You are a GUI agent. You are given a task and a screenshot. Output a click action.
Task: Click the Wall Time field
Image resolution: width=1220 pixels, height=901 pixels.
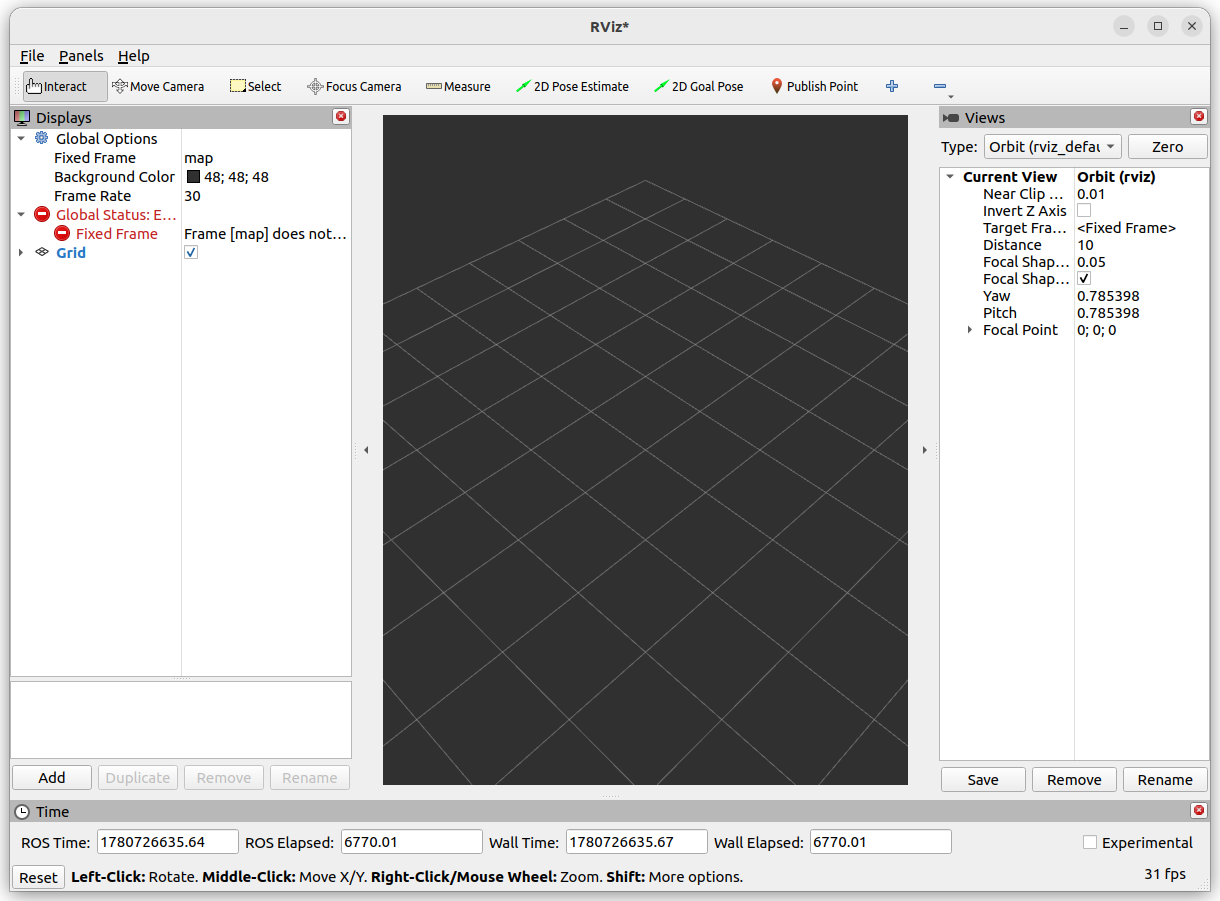point(637,842)
